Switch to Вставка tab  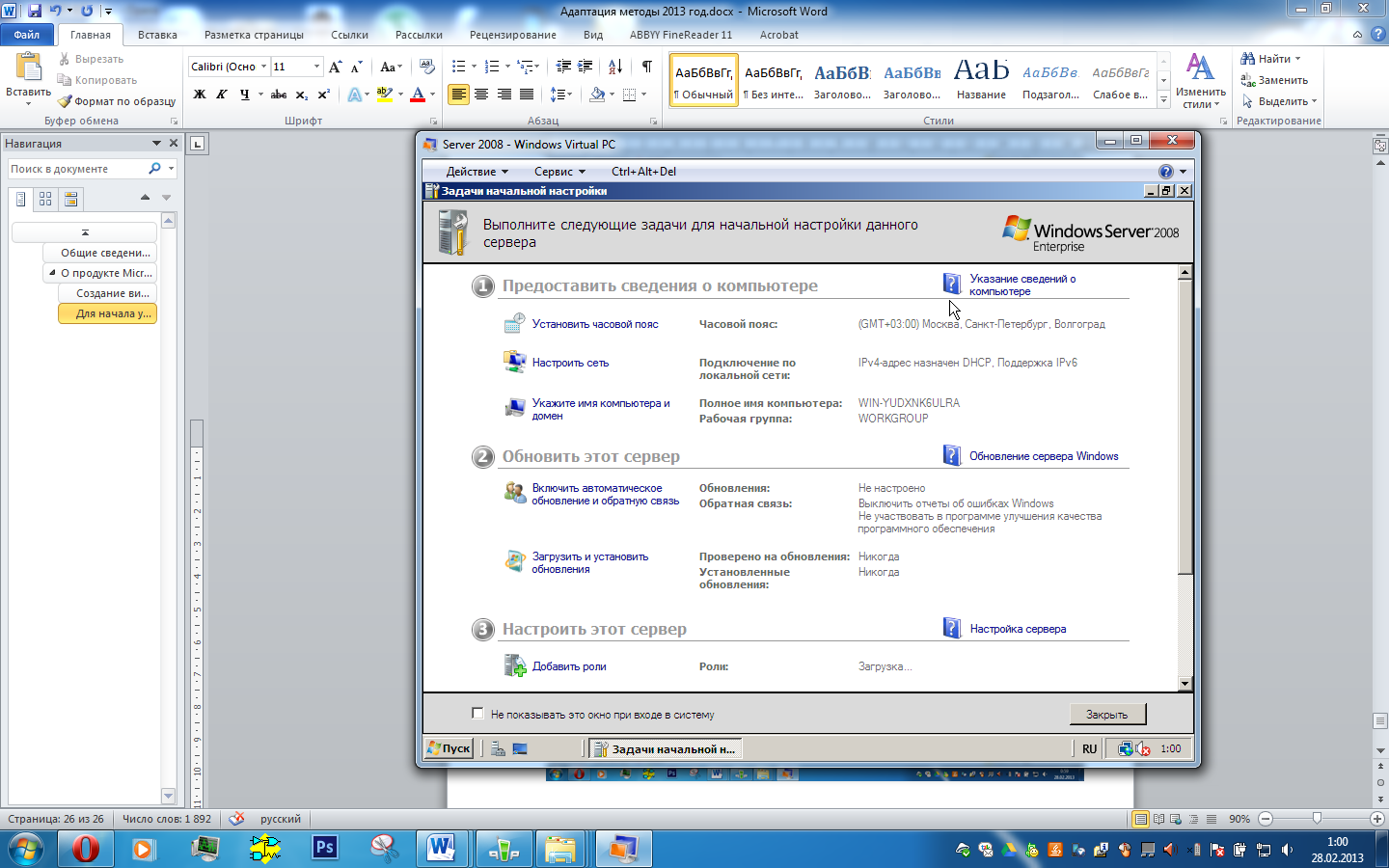[x=157, y=35]
